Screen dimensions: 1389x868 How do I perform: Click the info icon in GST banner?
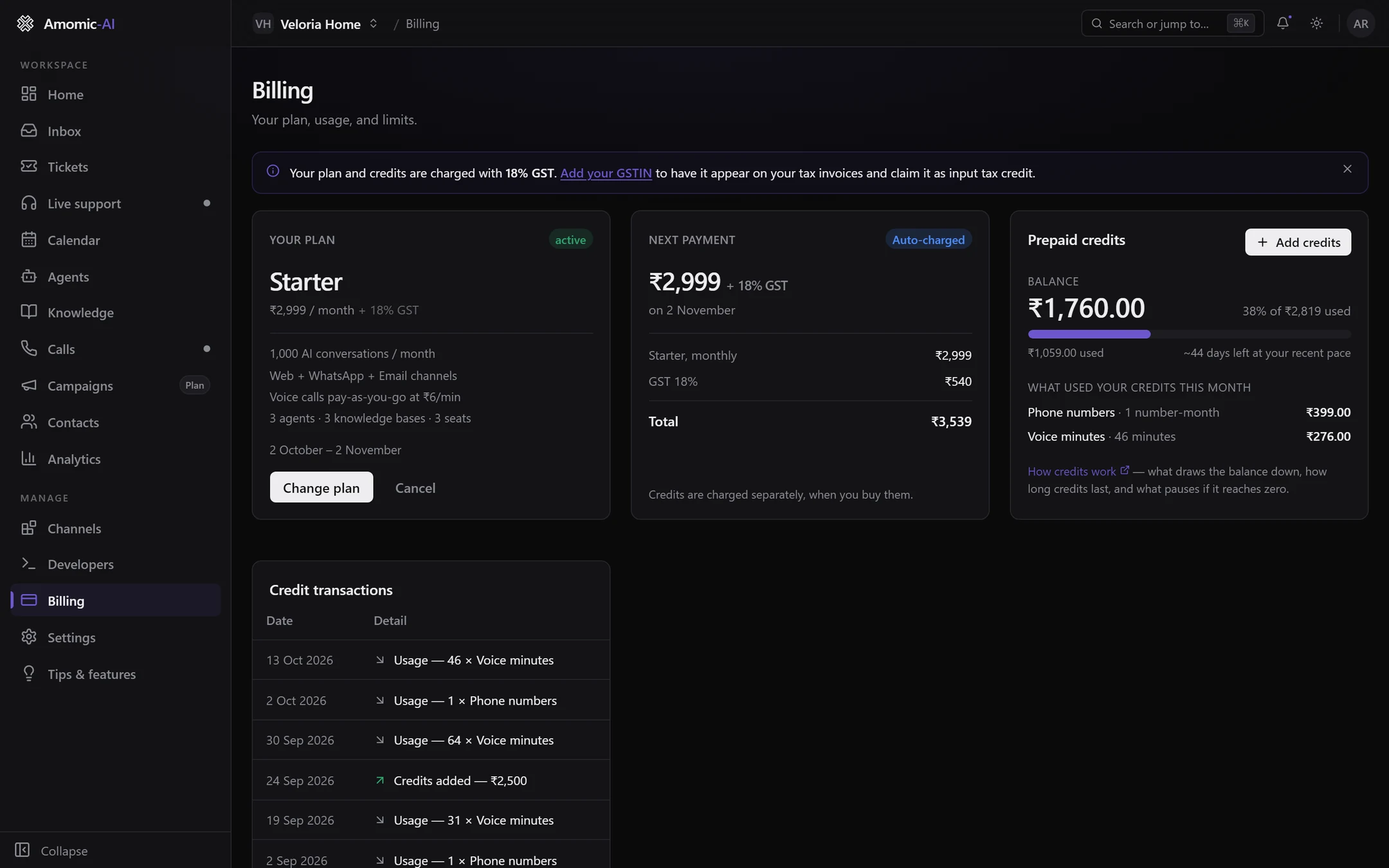(273, 171)
